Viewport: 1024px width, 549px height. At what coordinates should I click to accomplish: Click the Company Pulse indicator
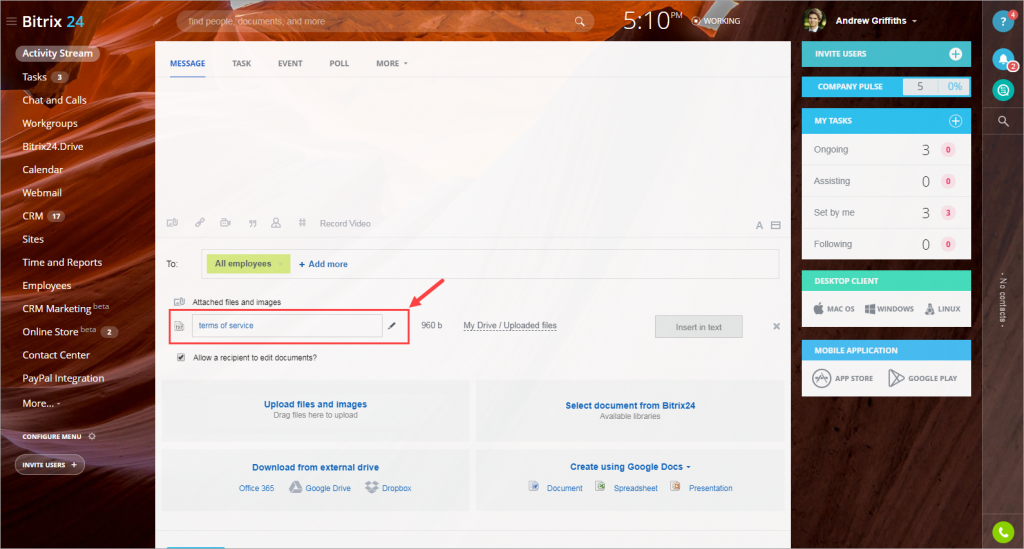886,87
